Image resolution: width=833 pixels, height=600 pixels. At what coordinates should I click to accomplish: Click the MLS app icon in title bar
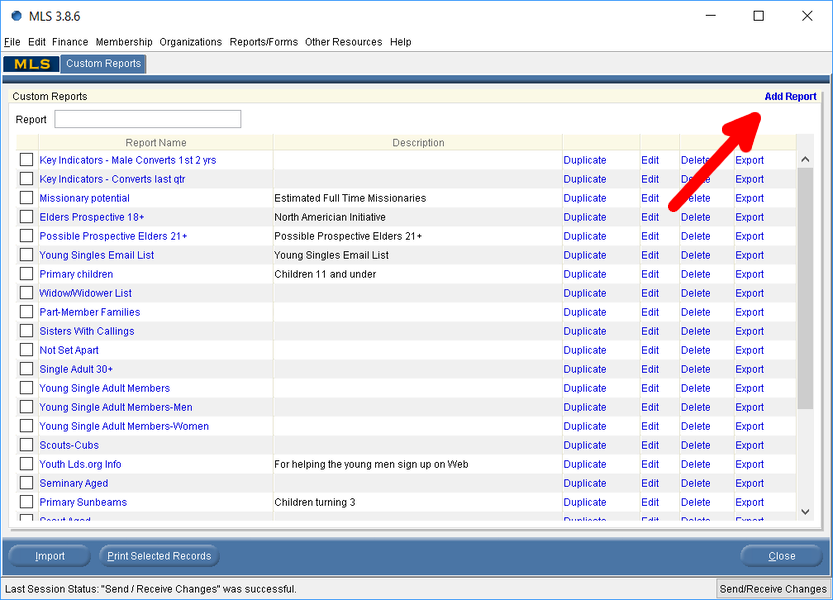(x=16, y=16)
